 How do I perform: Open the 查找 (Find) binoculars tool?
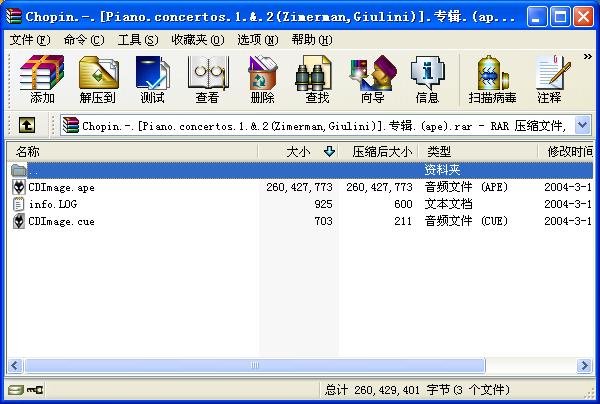(x=317, y=79)
